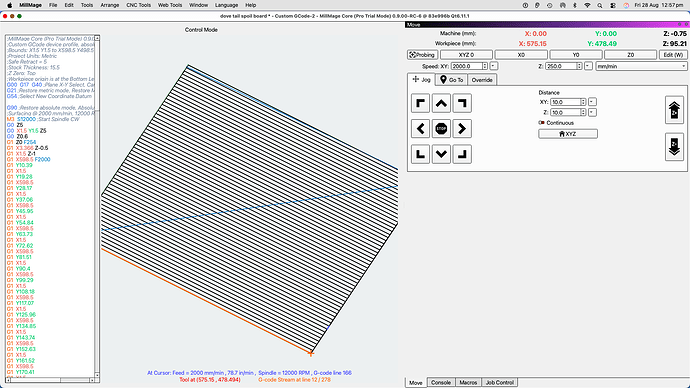The height and width of the screenshot is (388, 690).
Task: Click the G-code list horizontal scrollbar
Action: 50,380
